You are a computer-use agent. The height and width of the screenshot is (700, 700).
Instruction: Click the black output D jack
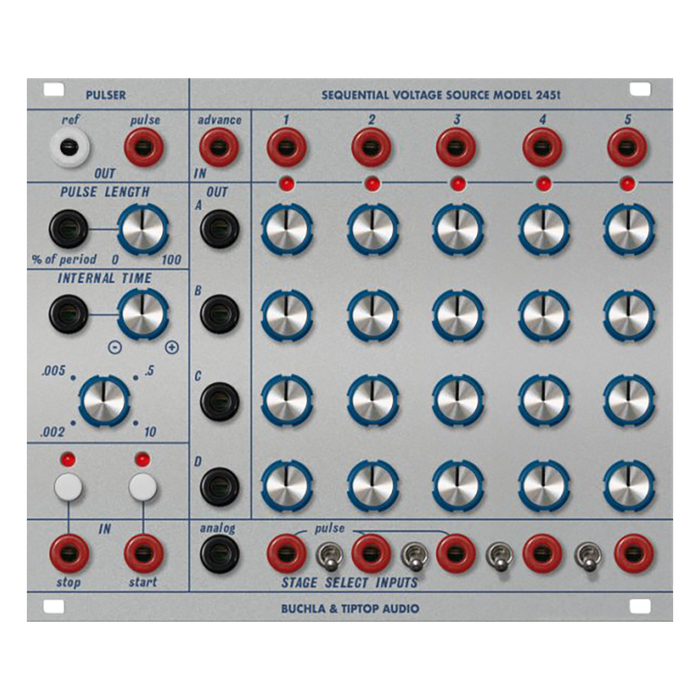[x=219, y=486]
